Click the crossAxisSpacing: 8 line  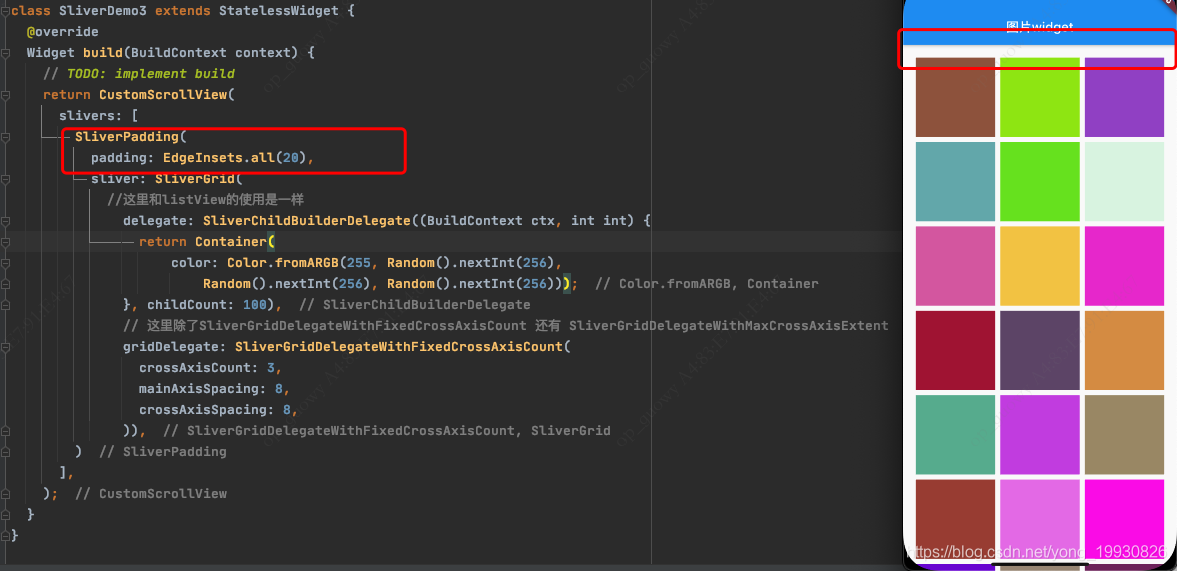pyautogui.click(x=218, y=410)
